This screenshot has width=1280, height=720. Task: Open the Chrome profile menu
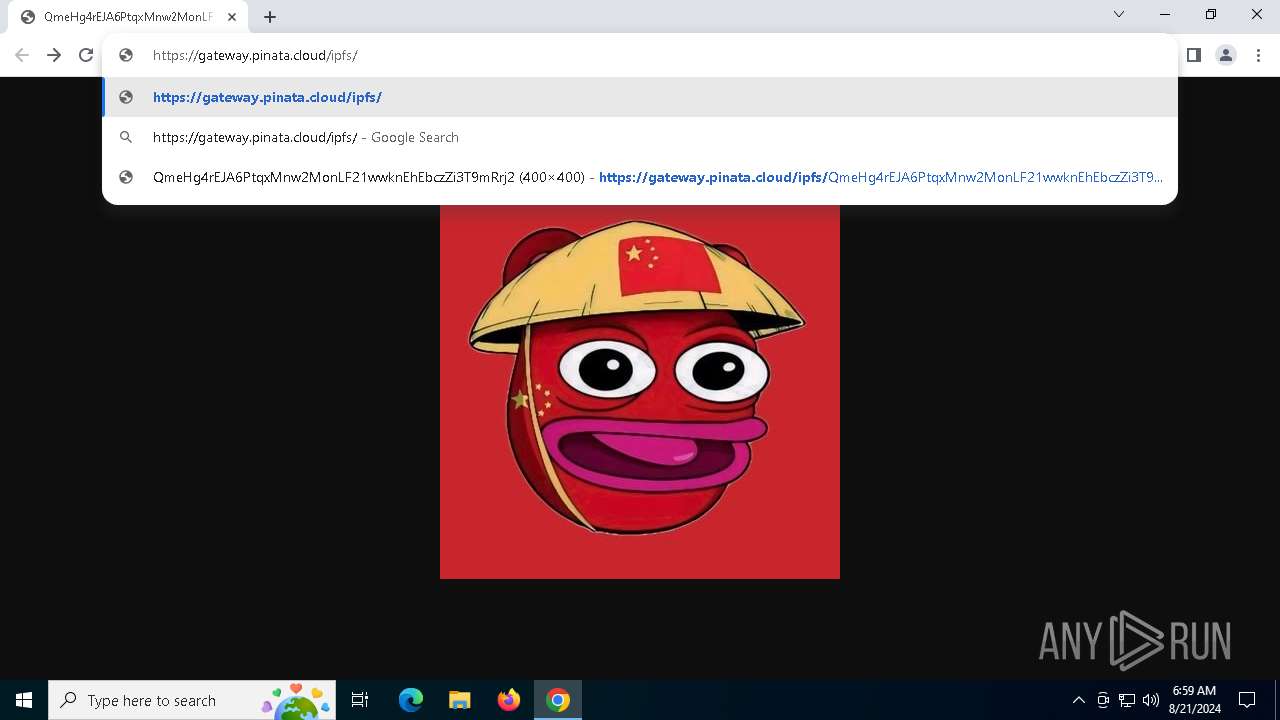coord(1226,55)
